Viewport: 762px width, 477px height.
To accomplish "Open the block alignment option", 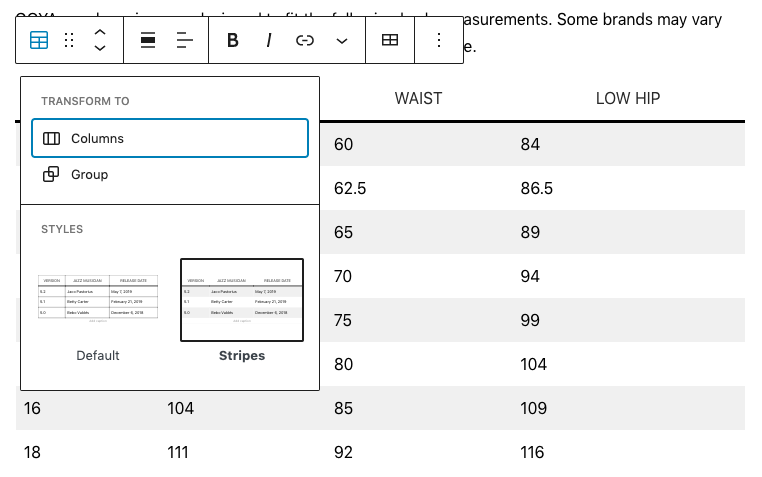I will [x=148, y=40].
